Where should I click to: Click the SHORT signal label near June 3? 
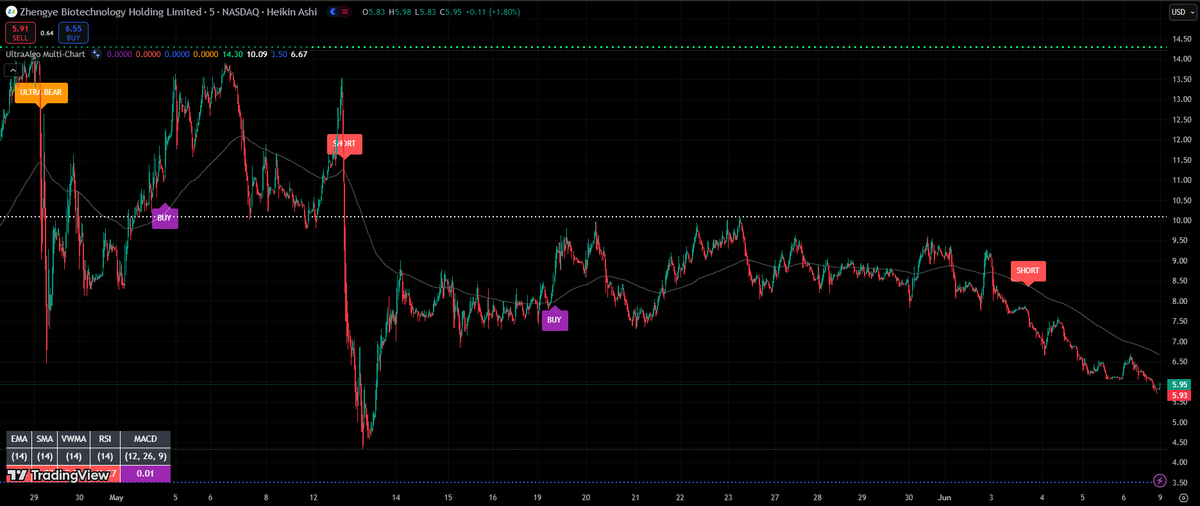pyautogui.click(x=1027, y=271)
